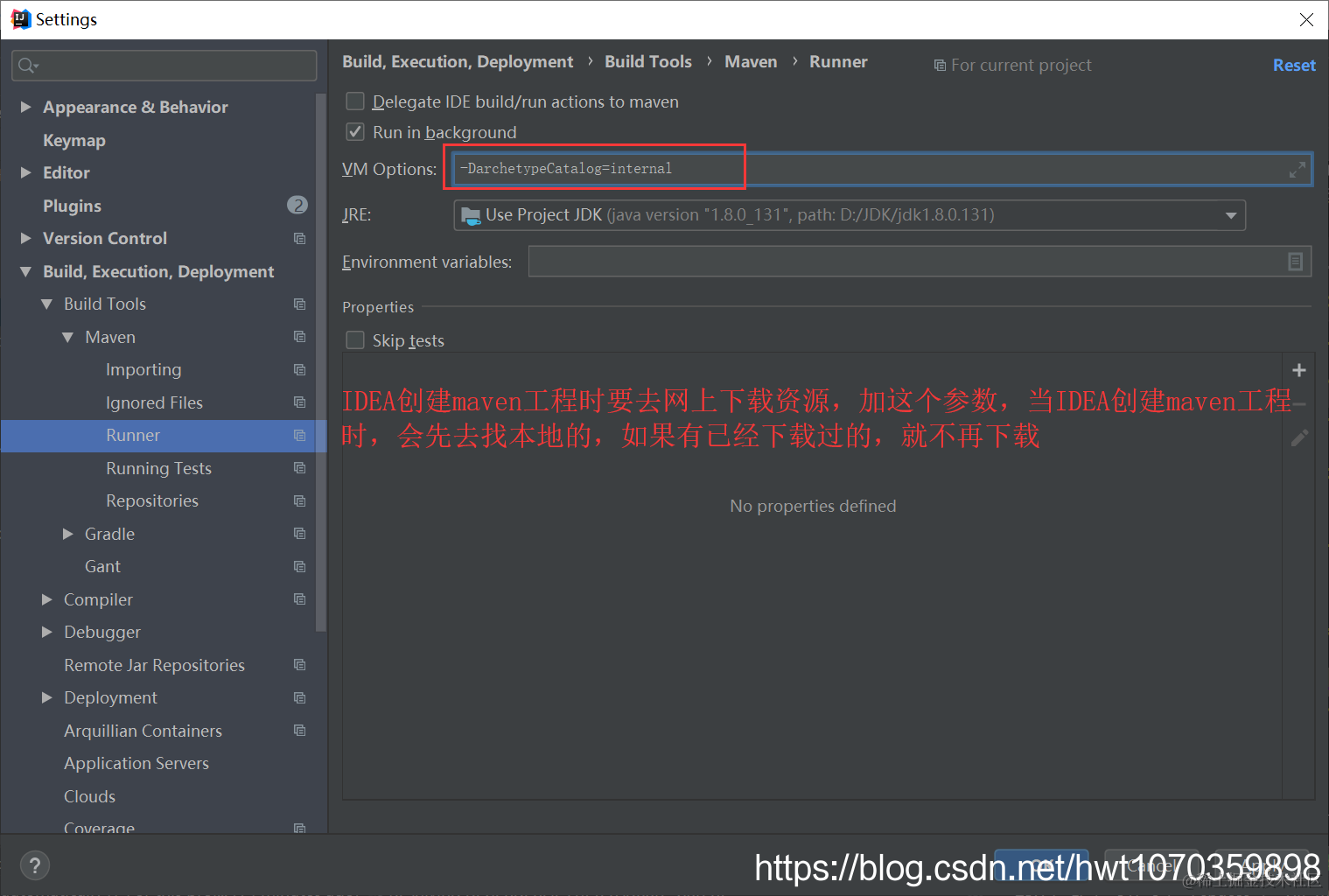Click the project-level icon next to Gradle

pos(299,534)
